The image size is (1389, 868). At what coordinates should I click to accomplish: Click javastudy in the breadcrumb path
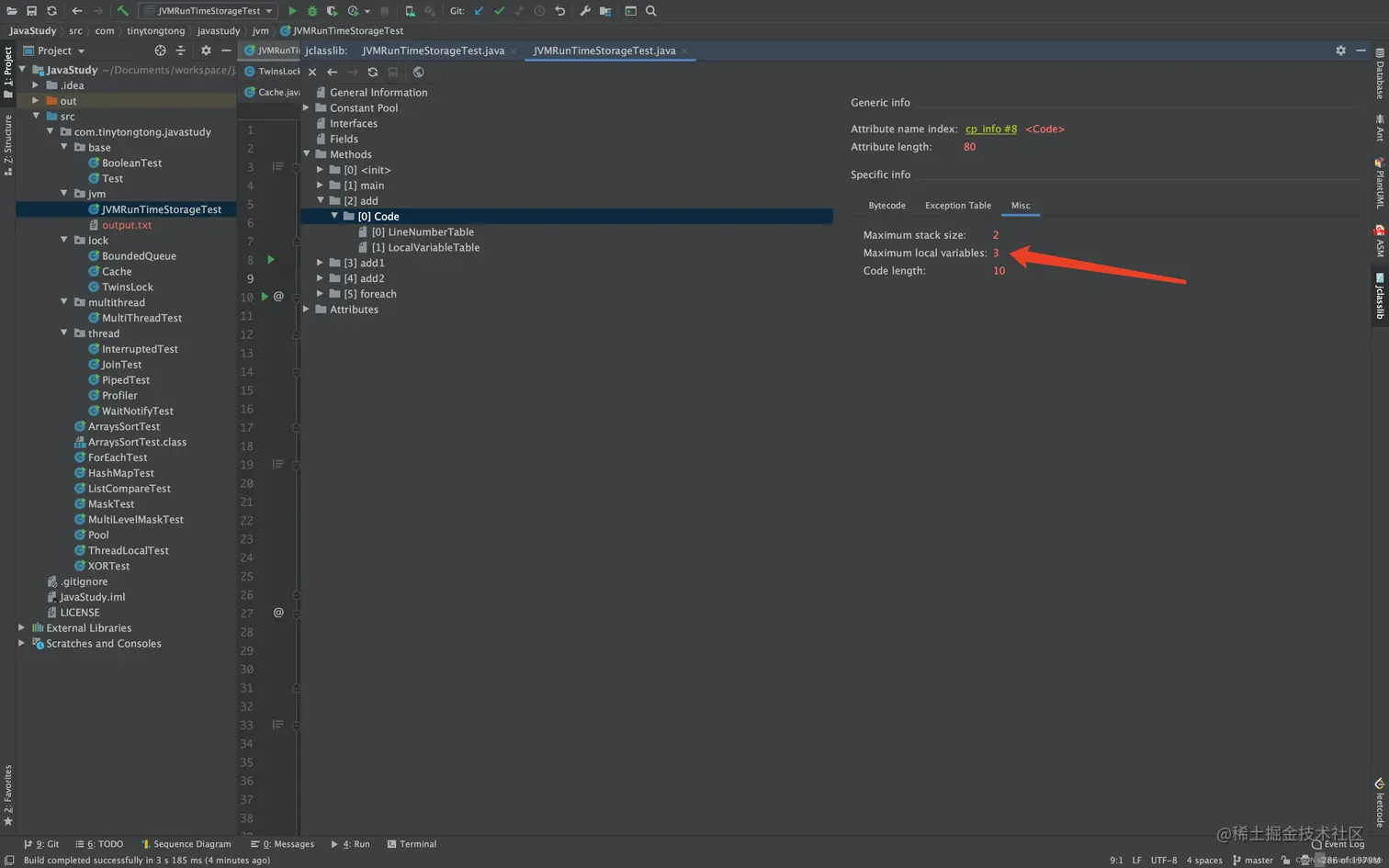[219, 31]
